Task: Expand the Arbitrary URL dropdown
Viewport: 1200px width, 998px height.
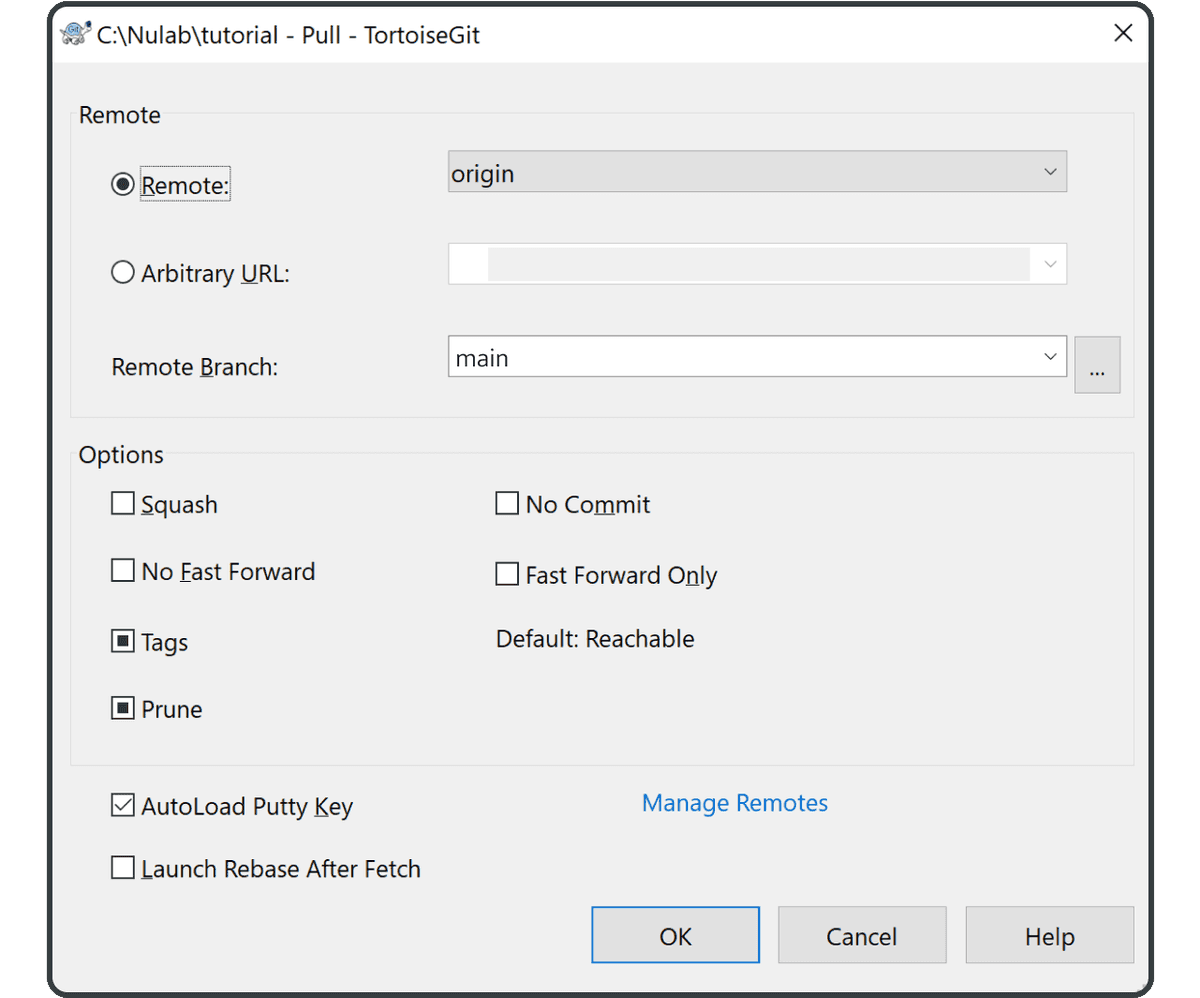Action: coord(1050,263)
